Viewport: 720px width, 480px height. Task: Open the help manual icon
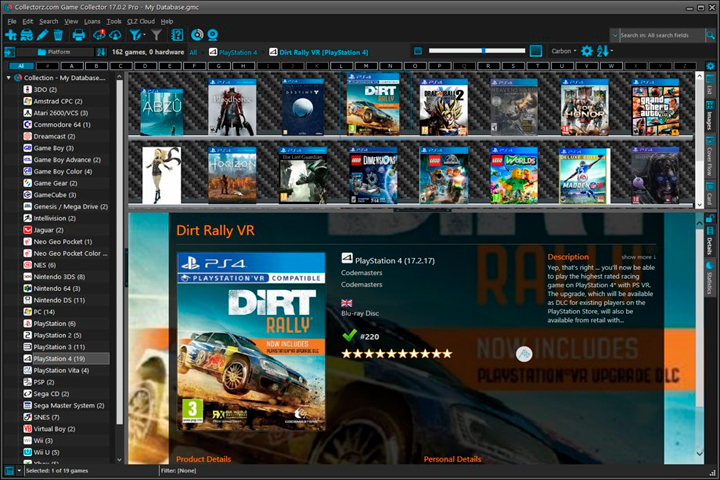[x=177, y=35]
